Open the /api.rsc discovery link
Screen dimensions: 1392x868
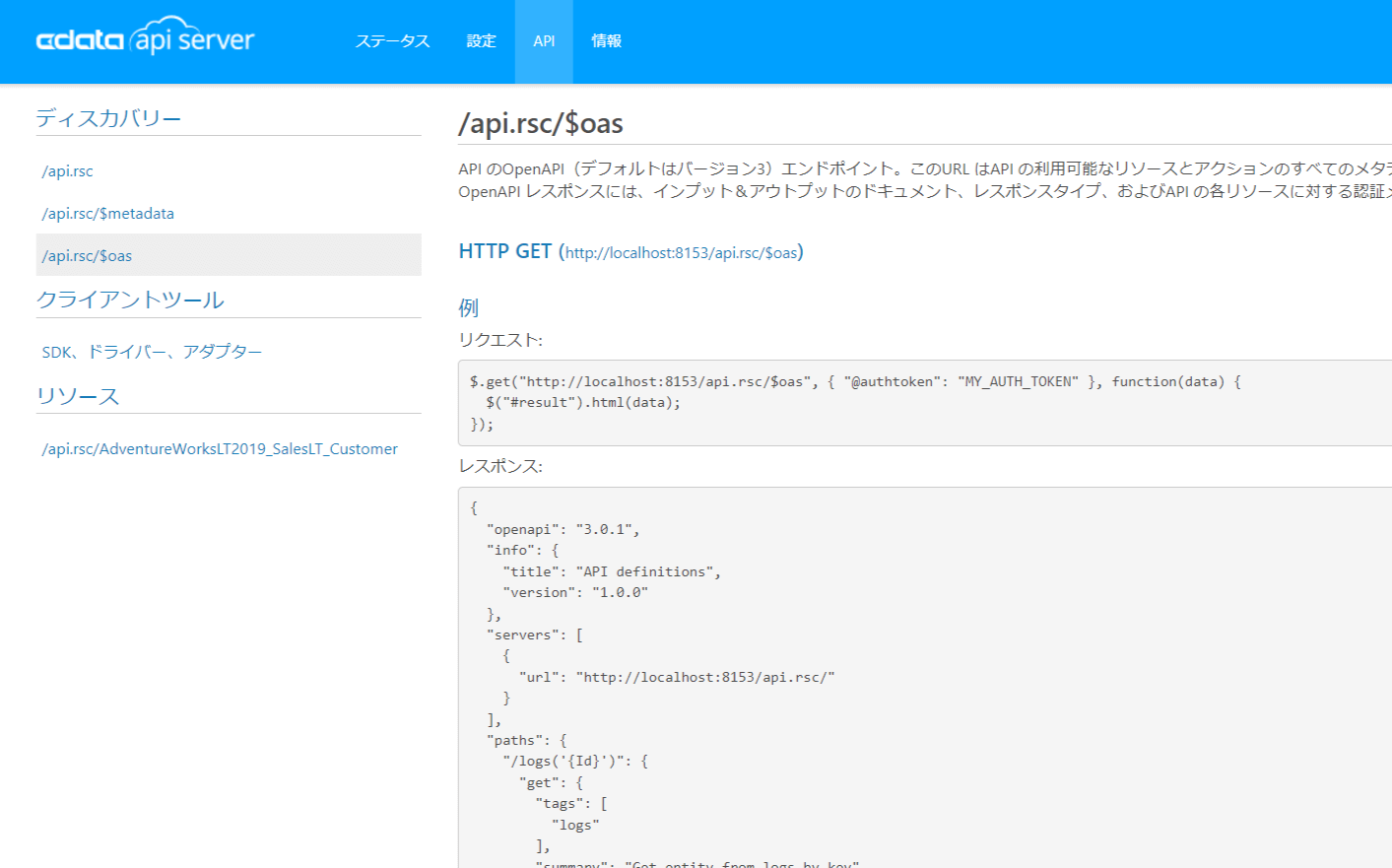point(68,171)
